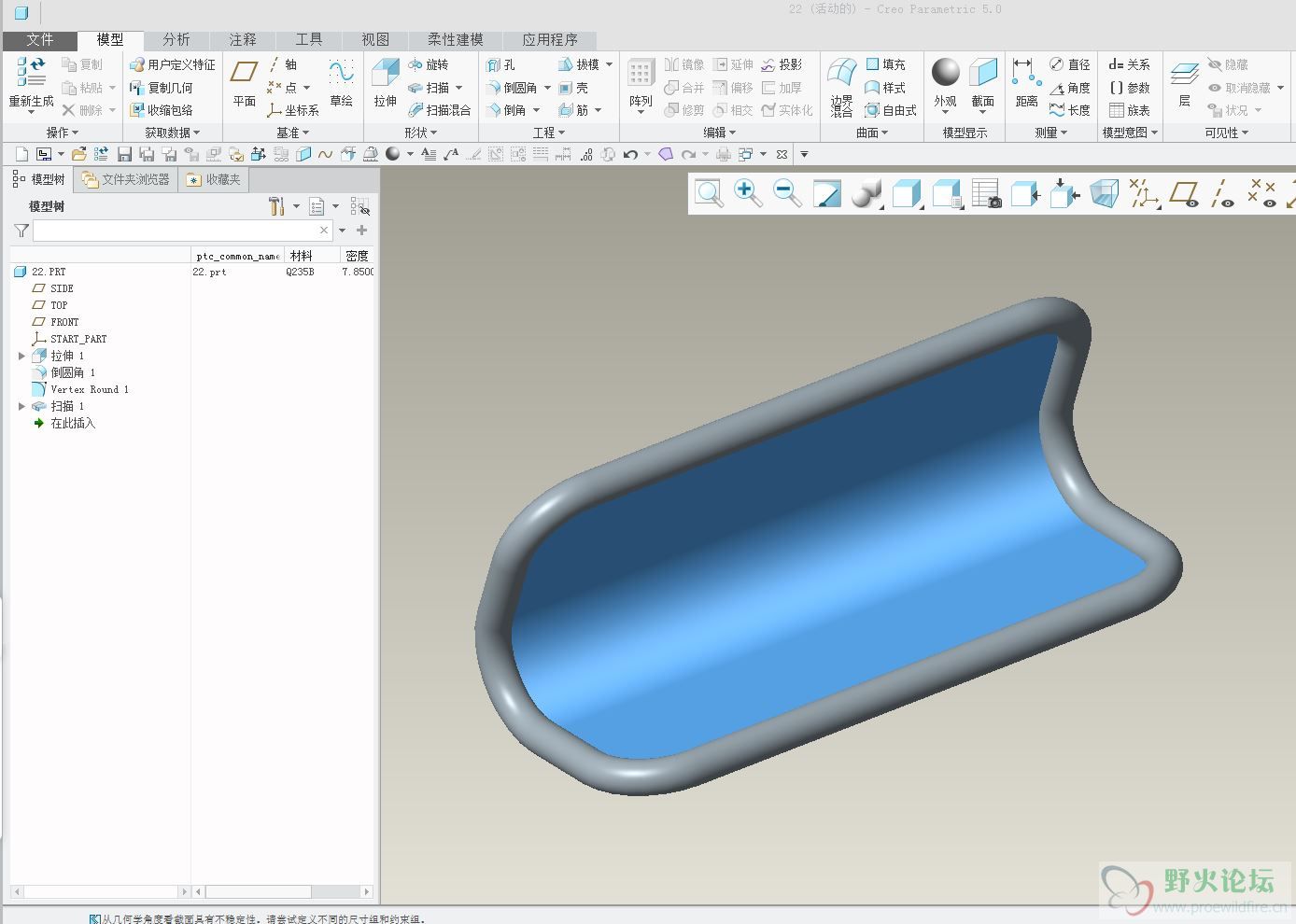
Task: Start a Sketch (草绘)
Action: 341,82
